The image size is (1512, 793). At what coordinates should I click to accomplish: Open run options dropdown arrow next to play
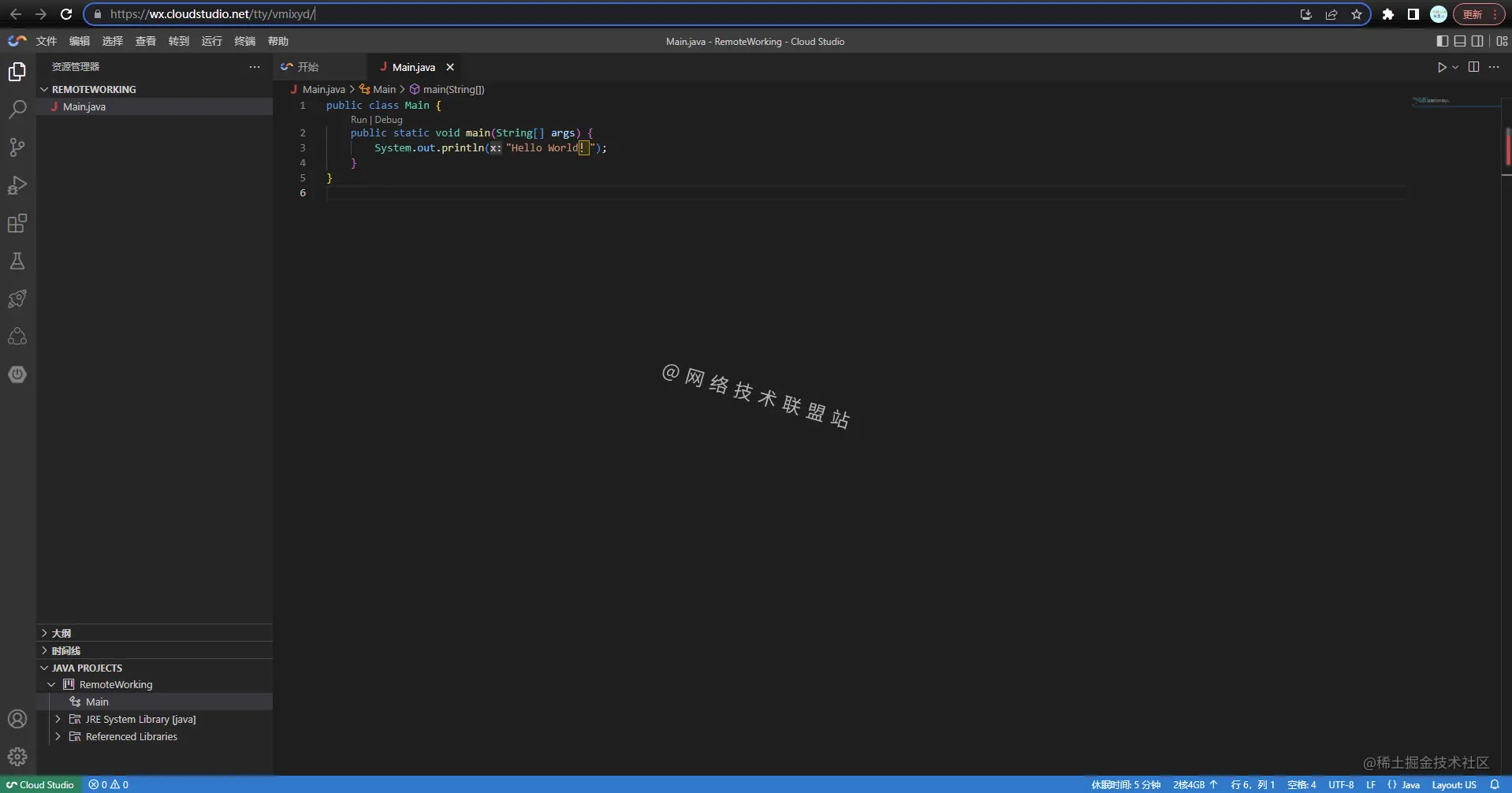pos(1455,67)
